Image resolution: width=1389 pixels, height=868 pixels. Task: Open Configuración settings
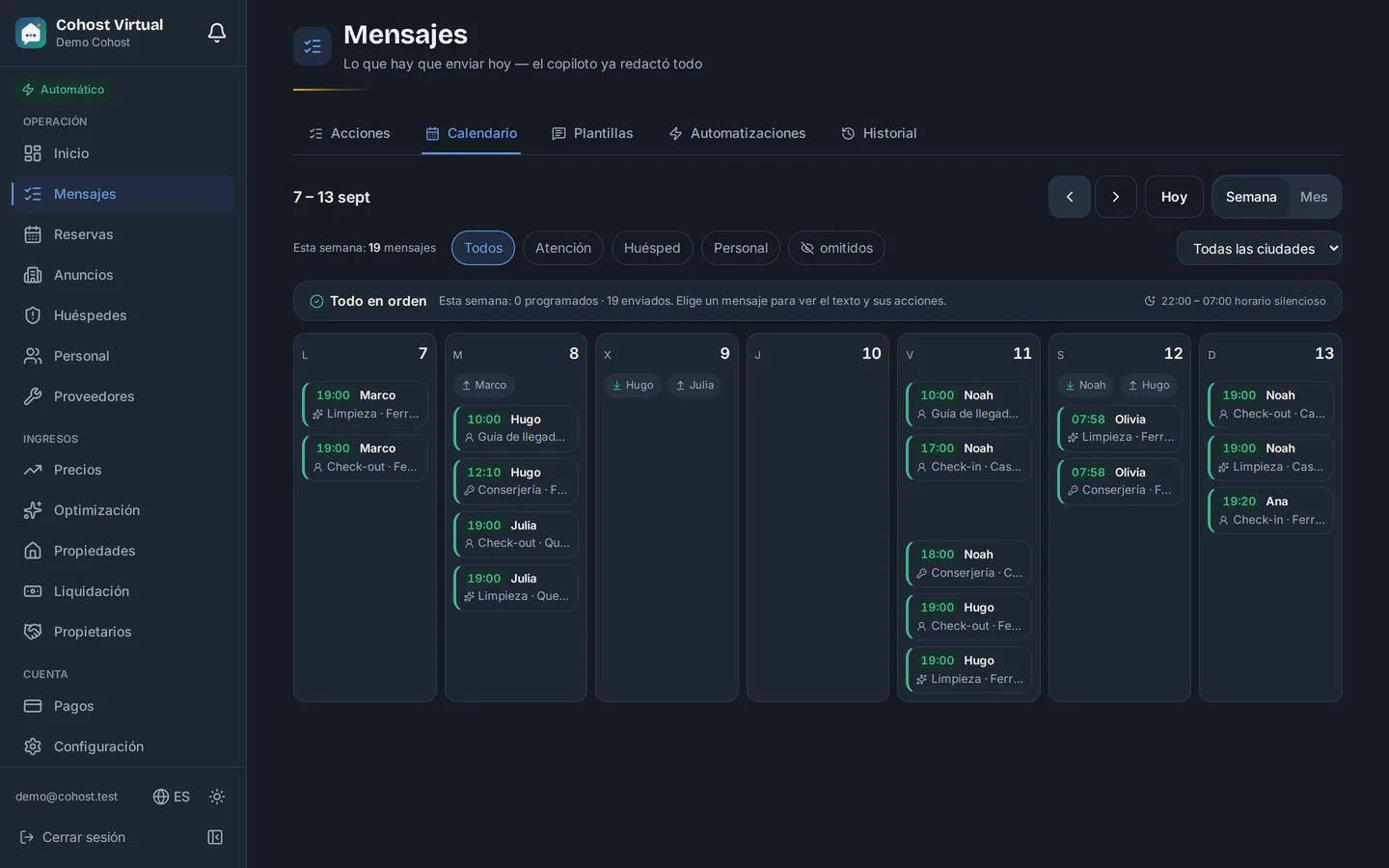123,746
